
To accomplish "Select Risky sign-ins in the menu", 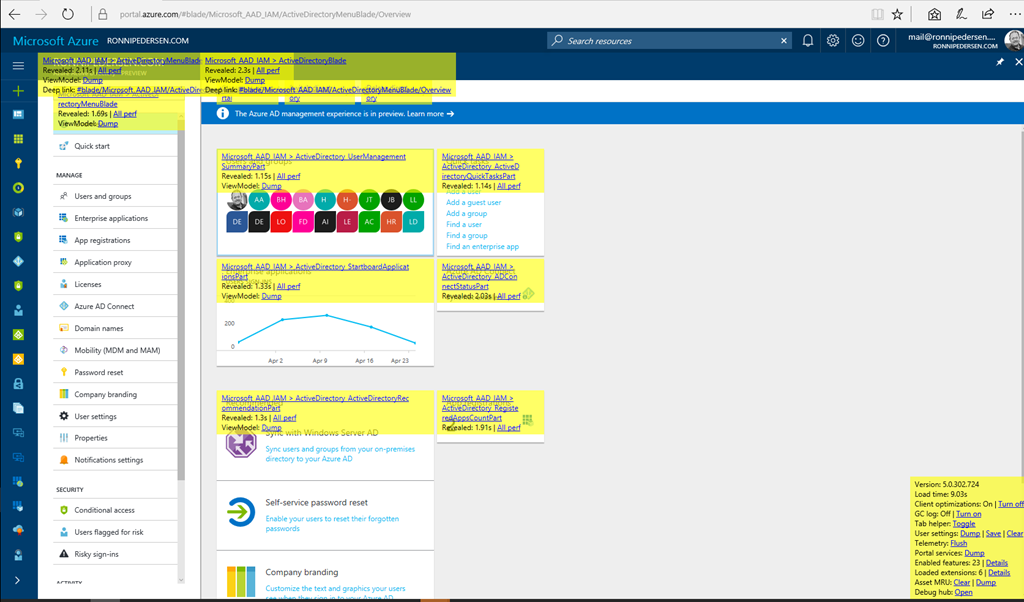I will point(116,554).
